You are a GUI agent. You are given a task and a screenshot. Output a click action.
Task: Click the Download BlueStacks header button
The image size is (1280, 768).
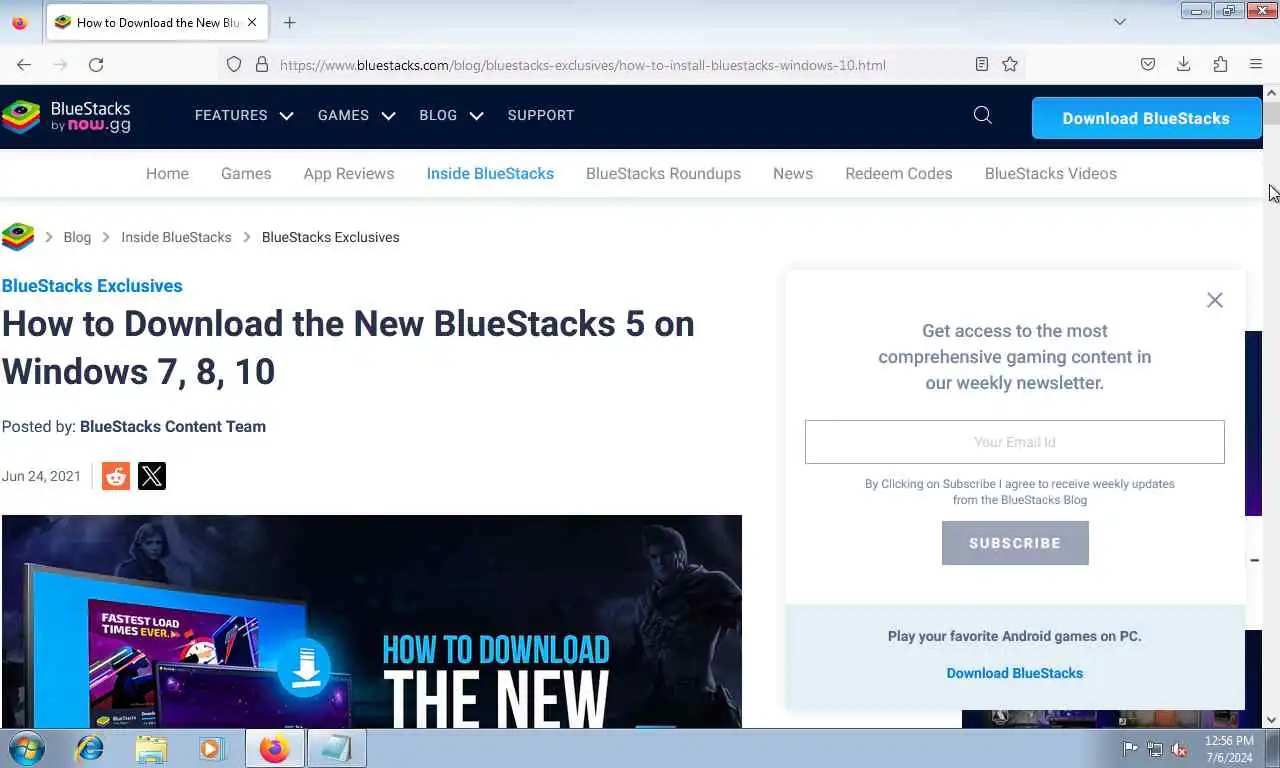(x=1146, y=118)
